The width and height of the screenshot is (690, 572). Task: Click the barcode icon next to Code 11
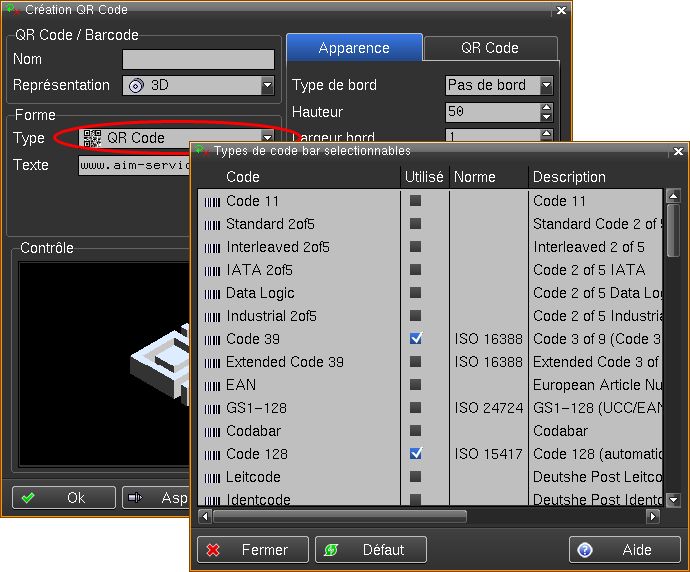point(212,201)
